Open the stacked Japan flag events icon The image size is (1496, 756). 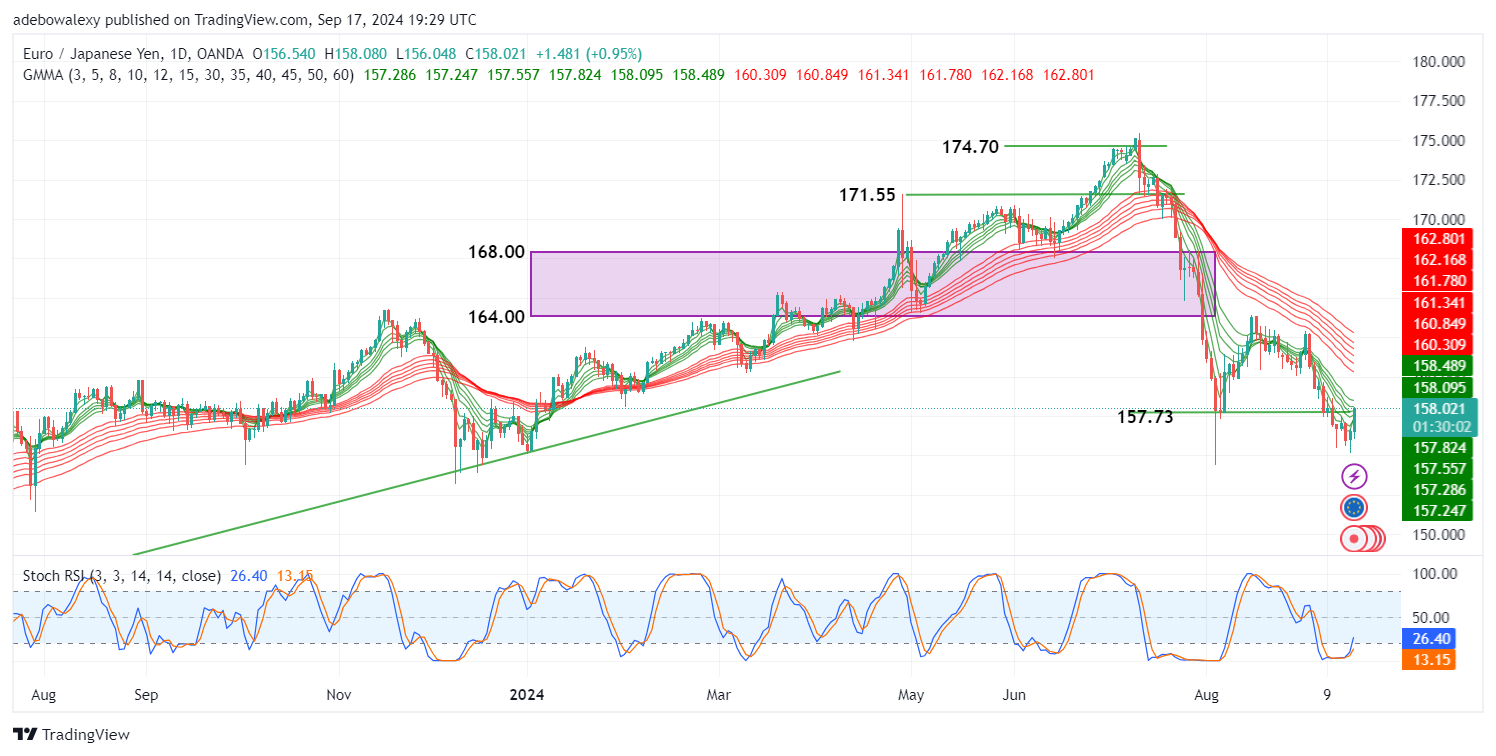point(1362,538)
